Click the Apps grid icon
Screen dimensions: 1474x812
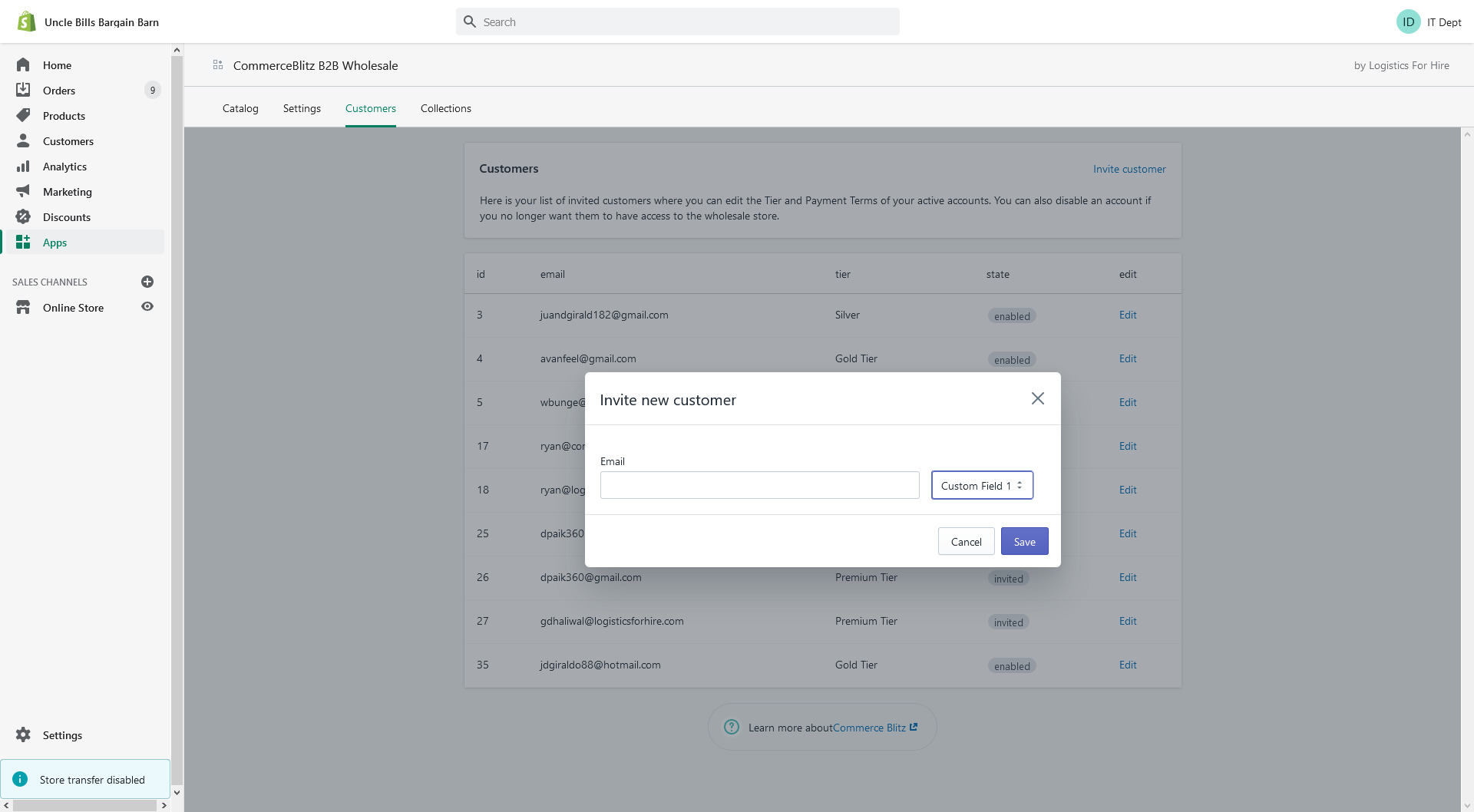[23, 243]
